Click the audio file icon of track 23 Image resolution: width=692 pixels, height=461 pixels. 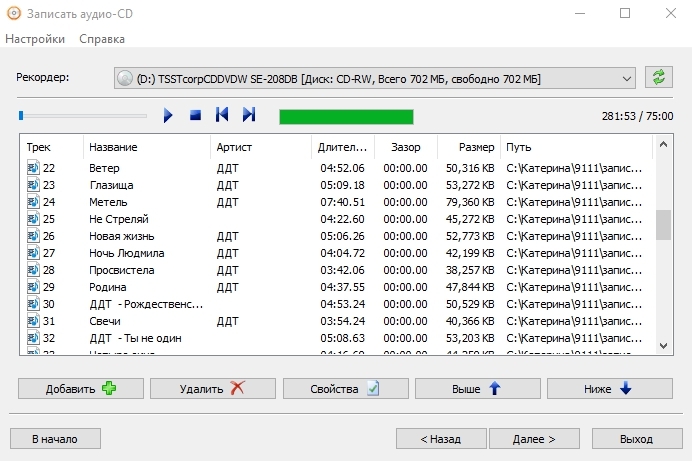(33, 185)
